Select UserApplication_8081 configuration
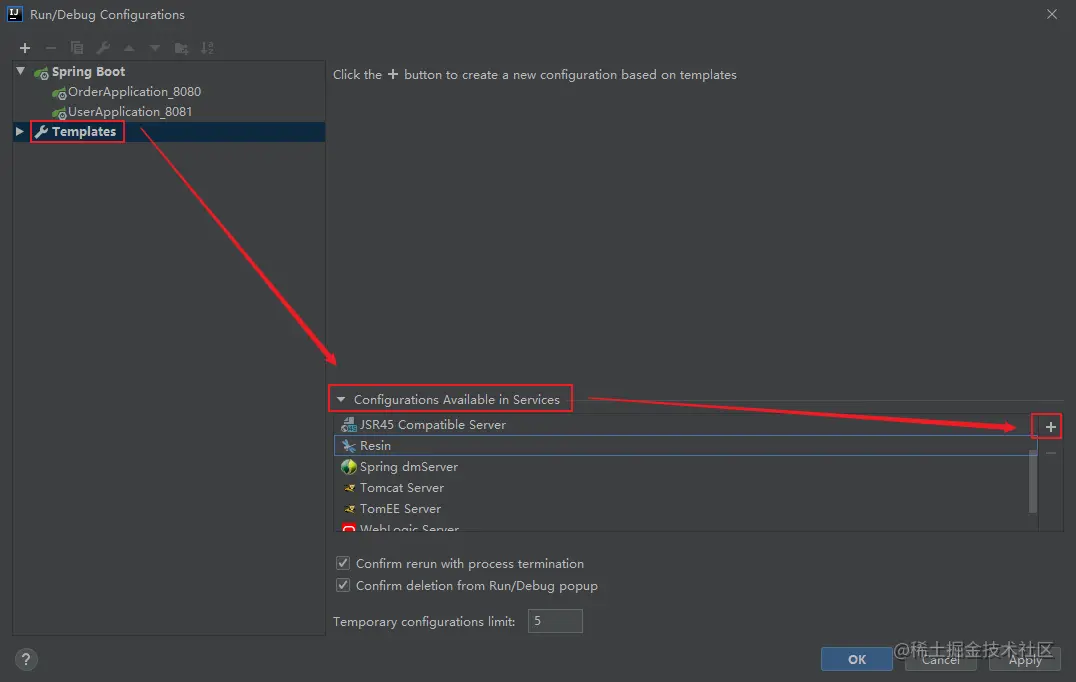The width and height of the screenshot is (1076, 682). [130, 112]
